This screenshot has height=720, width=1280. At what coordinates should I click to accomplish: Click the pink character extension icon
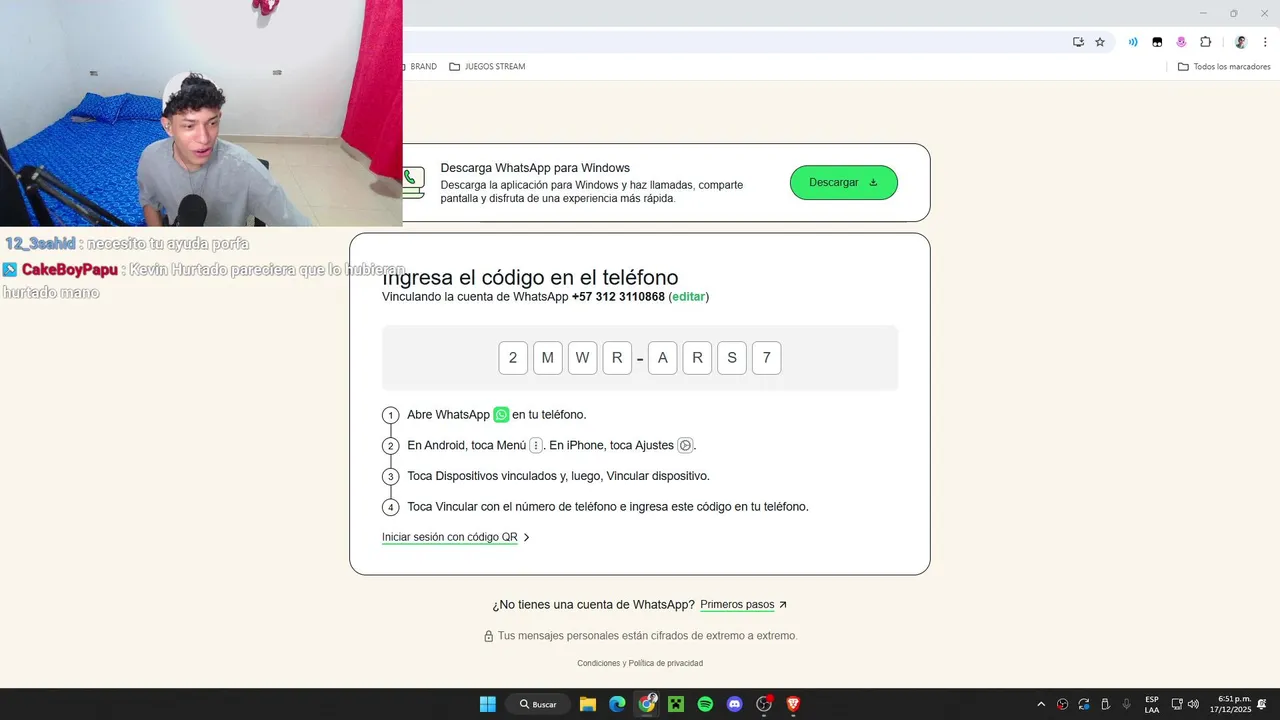tap(1181, 42)
